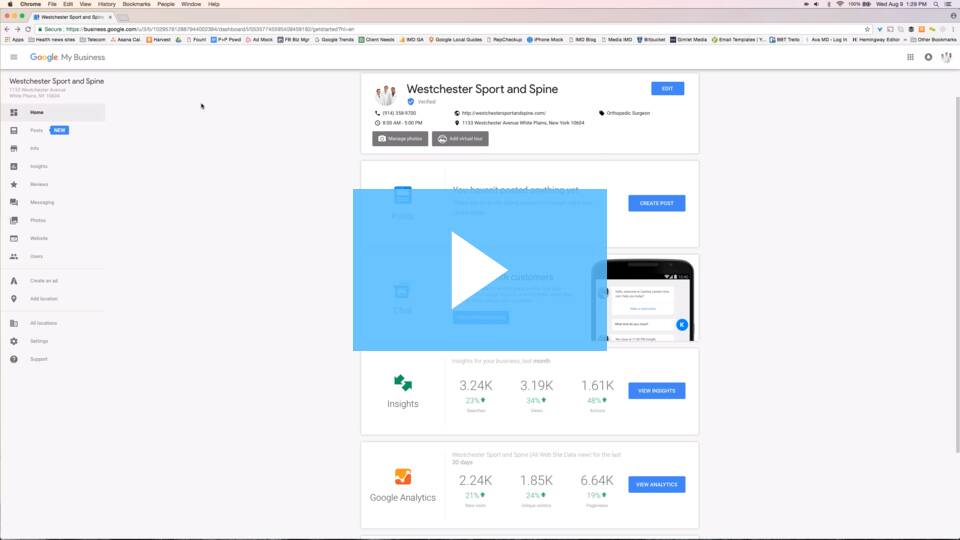This screenshot has height=540, width=960.
Task: Open the Google Trends bookmark
Action: (334, 39)
